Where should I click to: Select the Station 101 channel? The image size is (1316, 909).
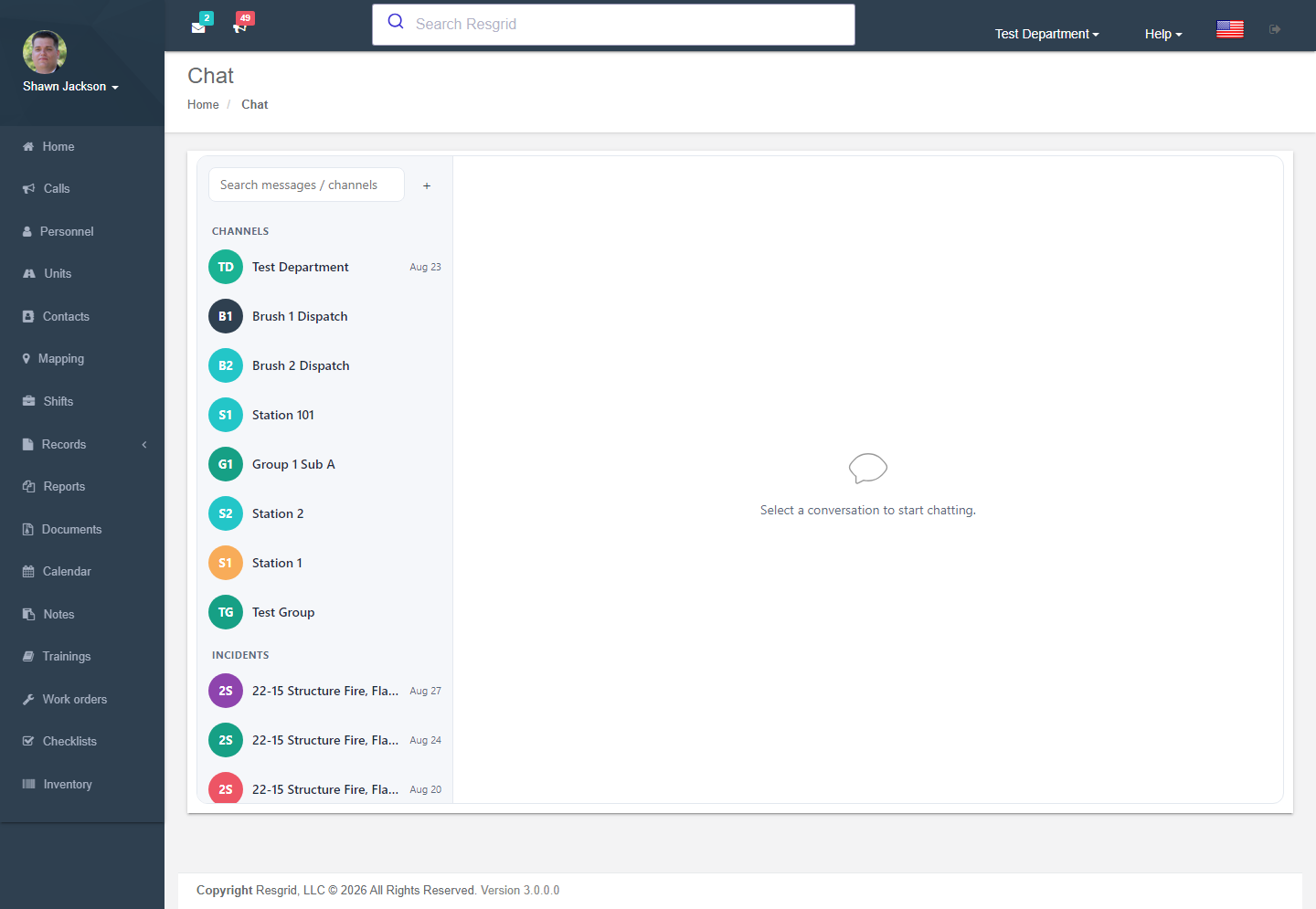[x=325, y=415]
